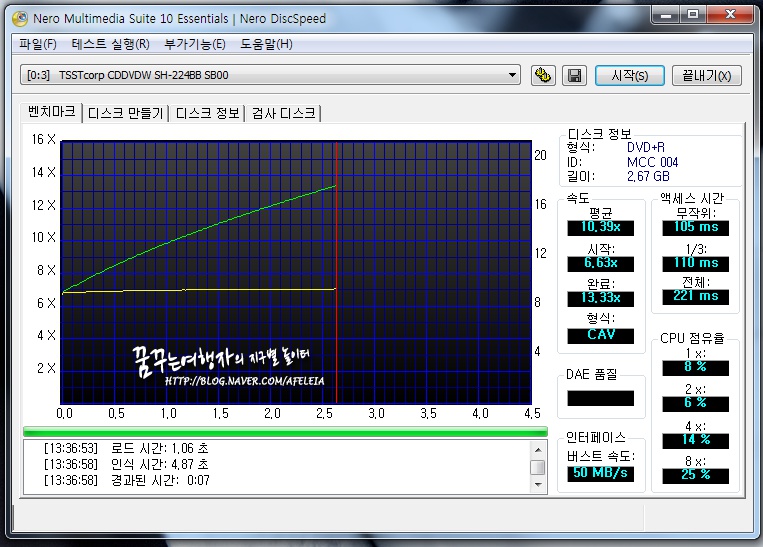Click the log scrollbar up arrow
The height and width of the screenshot is (547, 763).
538,449
